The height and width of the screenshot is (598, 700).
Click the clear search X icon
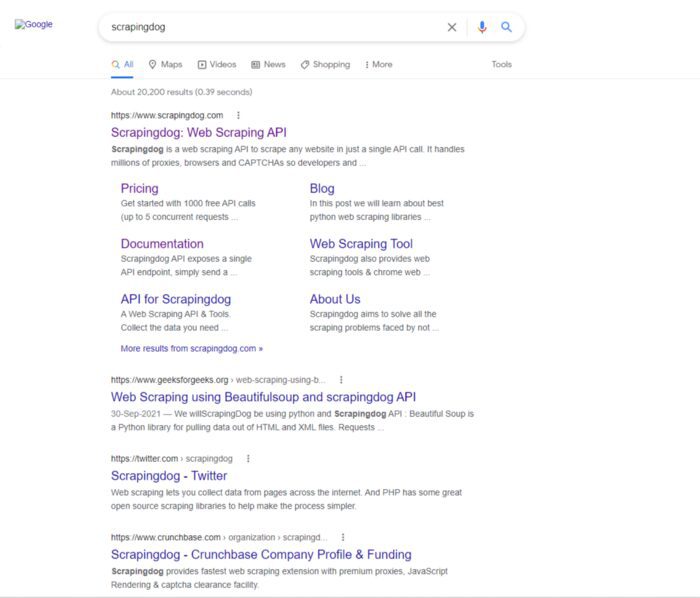pyautogui.click(x=452, y=27)
